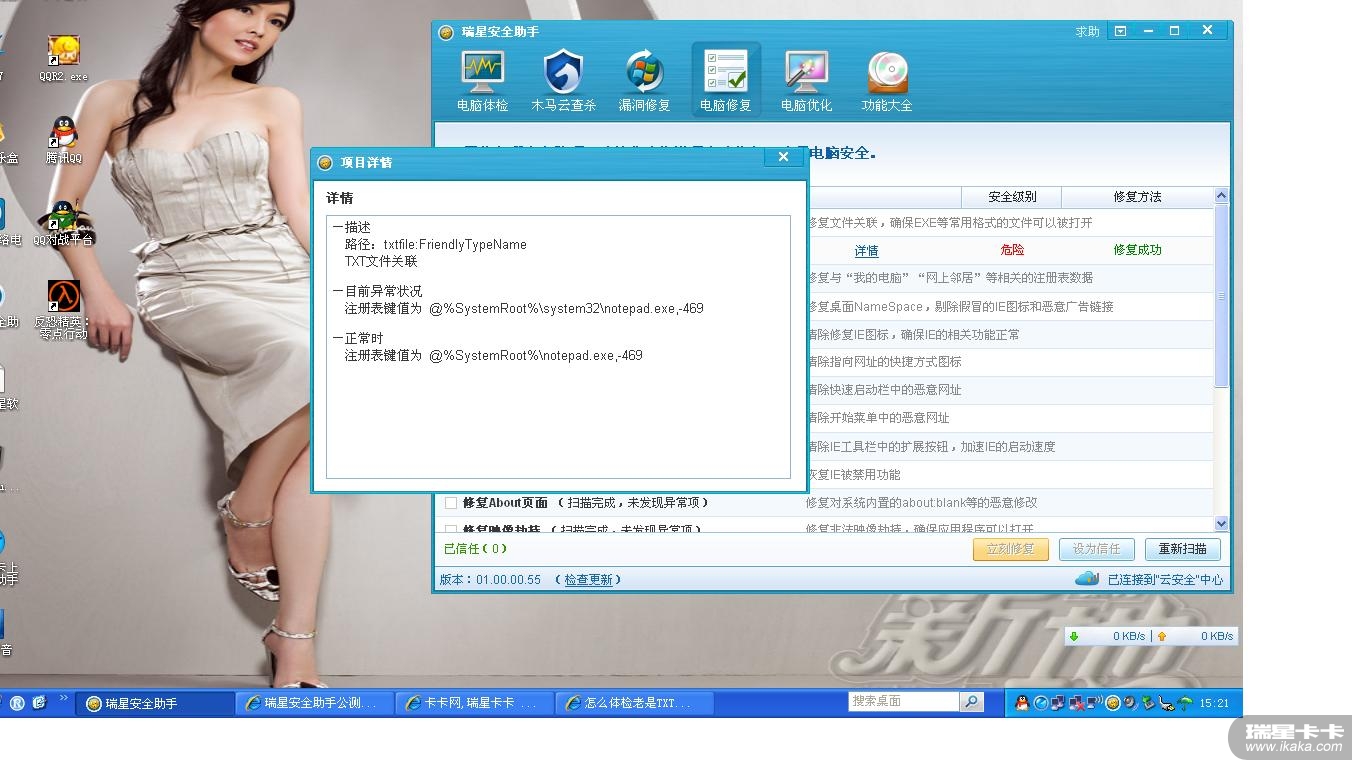Click the 重新扫描 button
This screenshot has height=768, width=1366.
click(x=1183, y=549)
